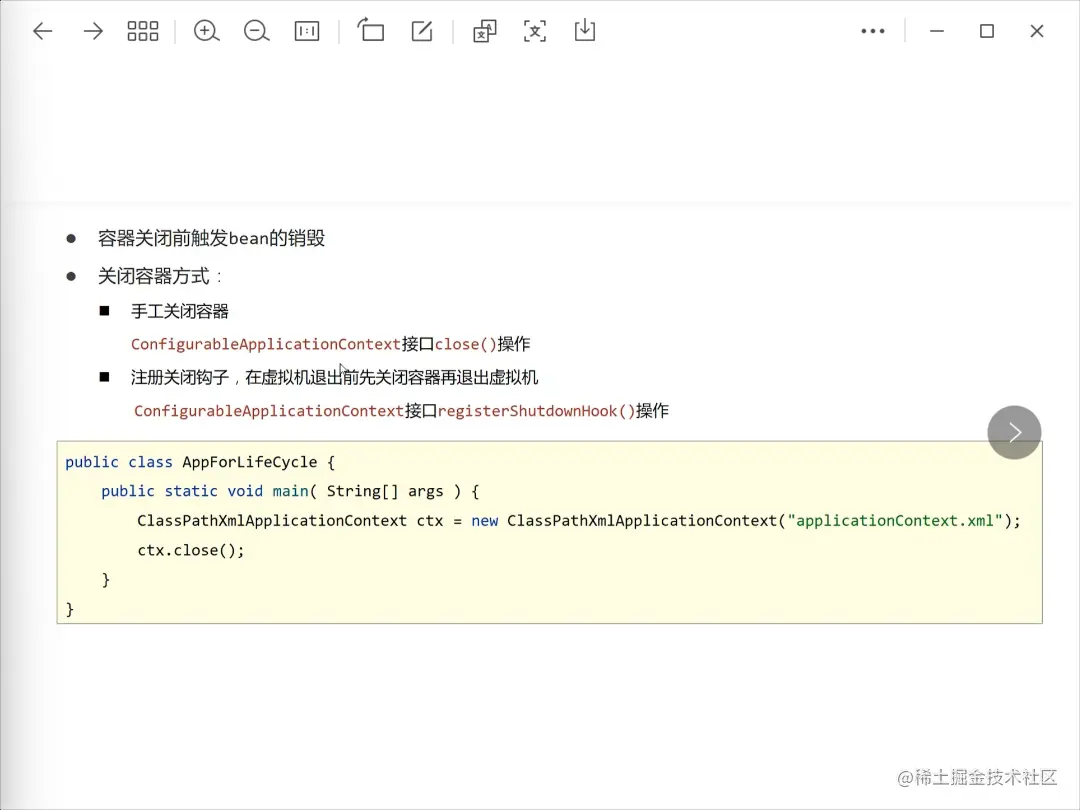Screen dimensions: 1080x810
Task: Open the thumbnail grid view
Action: coord(143,31)
